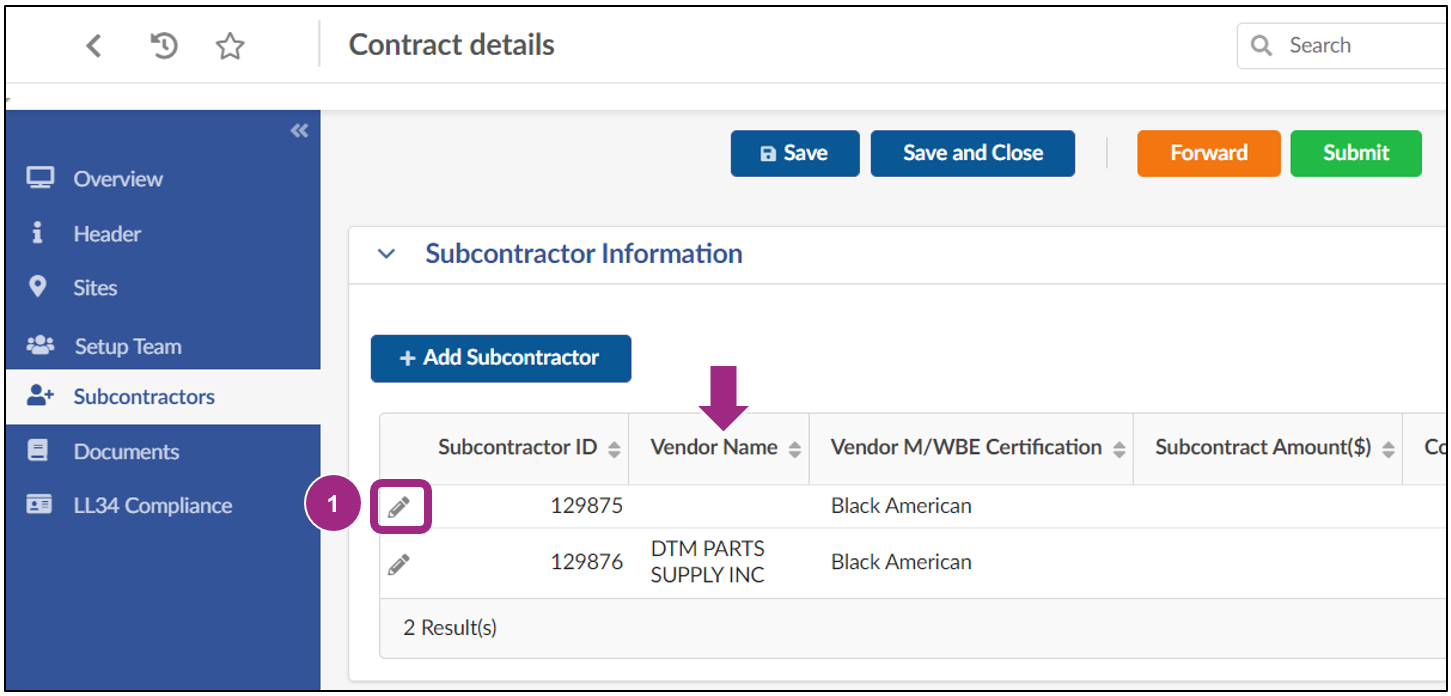Open Documents via the book icon
The height and width of the screenshot is (696, 1451).
click(40, 451)
